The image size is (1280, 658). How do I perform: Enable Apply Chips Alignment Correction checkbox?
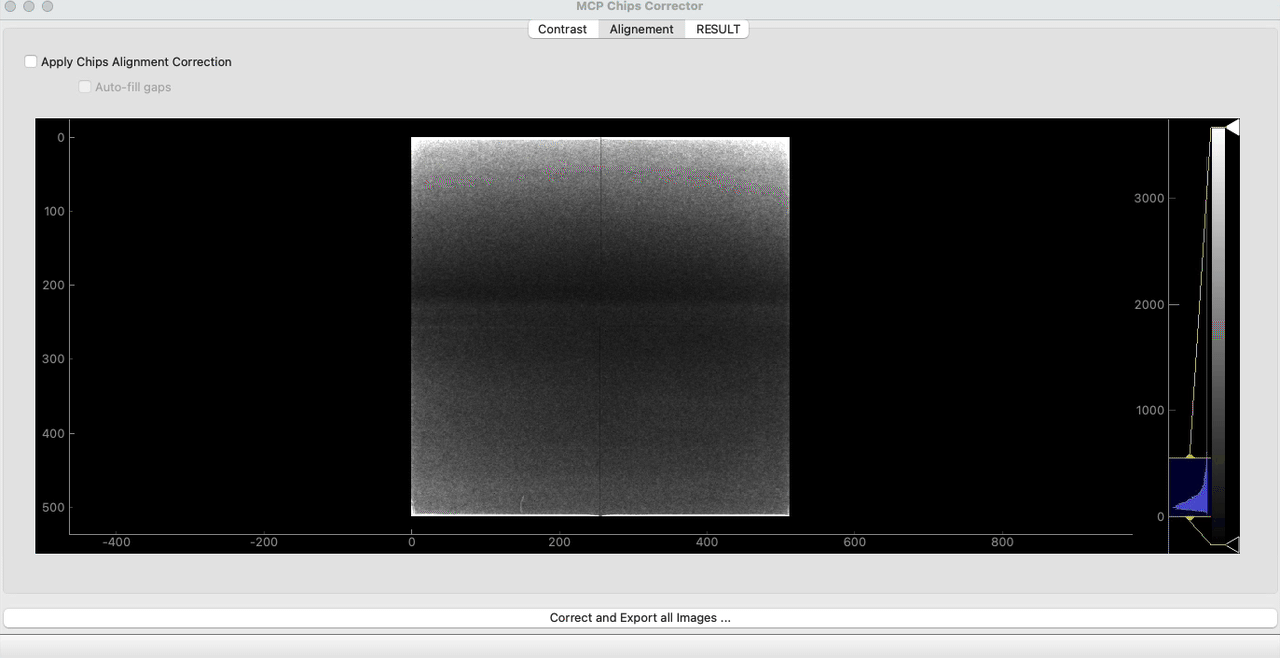coord(32,62)
